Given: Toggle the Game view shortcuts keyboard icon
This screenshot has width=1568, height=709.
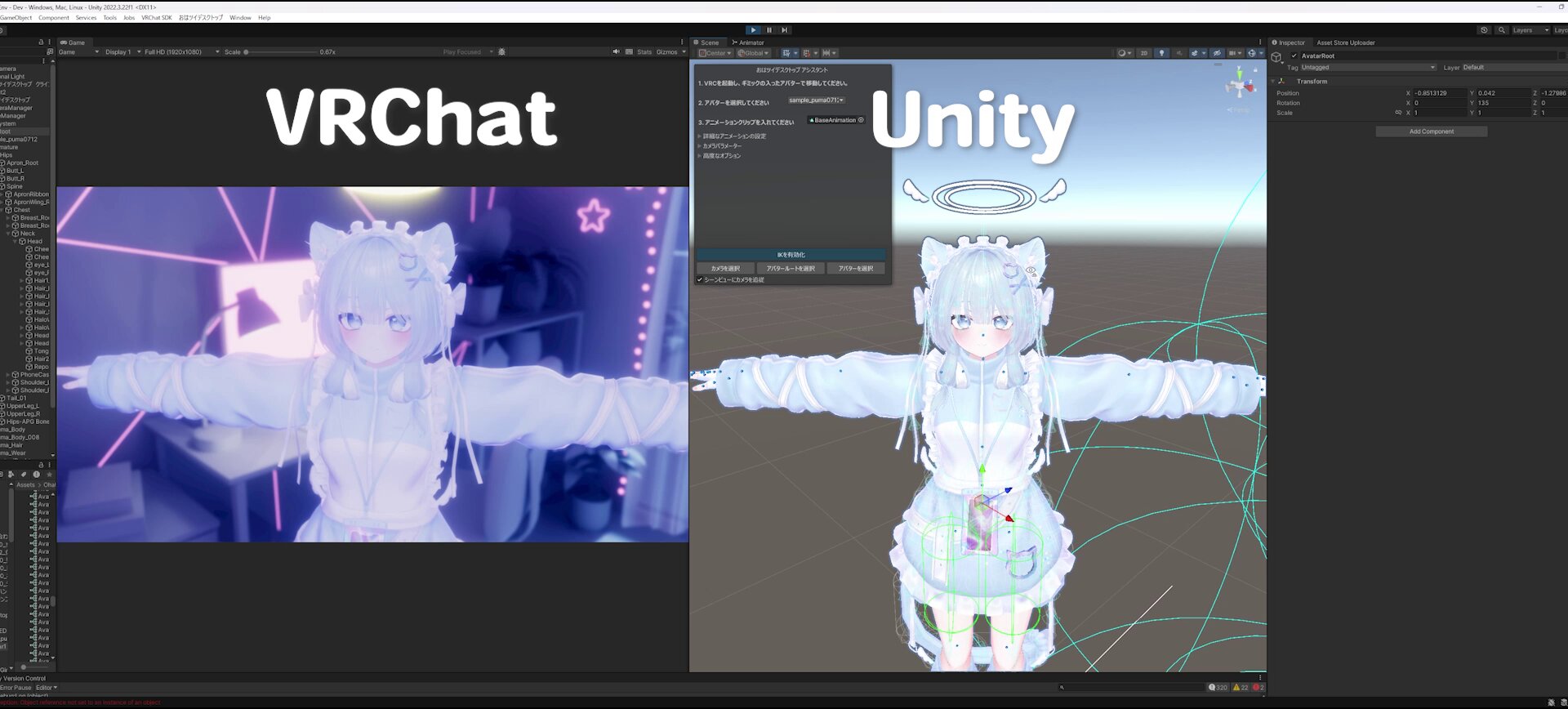Looking at the screenshot, I should point(629,52).
